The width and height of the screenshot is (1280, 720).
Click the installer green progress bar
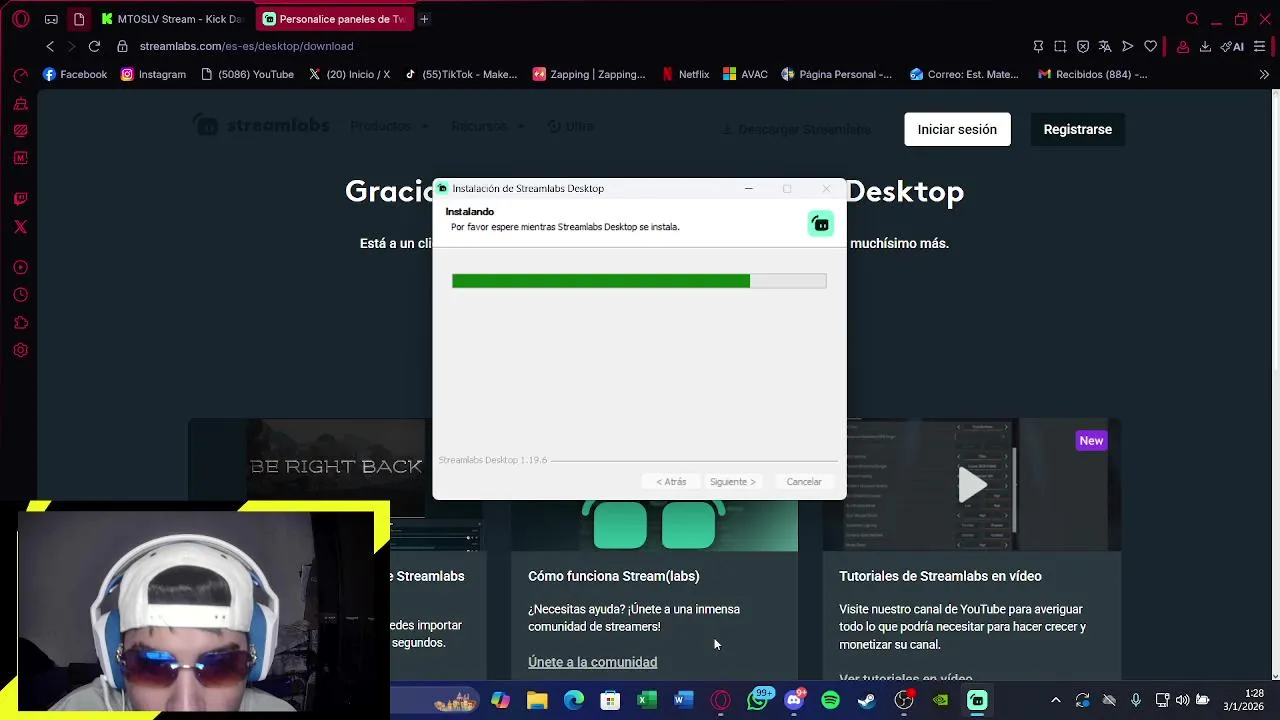click(639, 281)
